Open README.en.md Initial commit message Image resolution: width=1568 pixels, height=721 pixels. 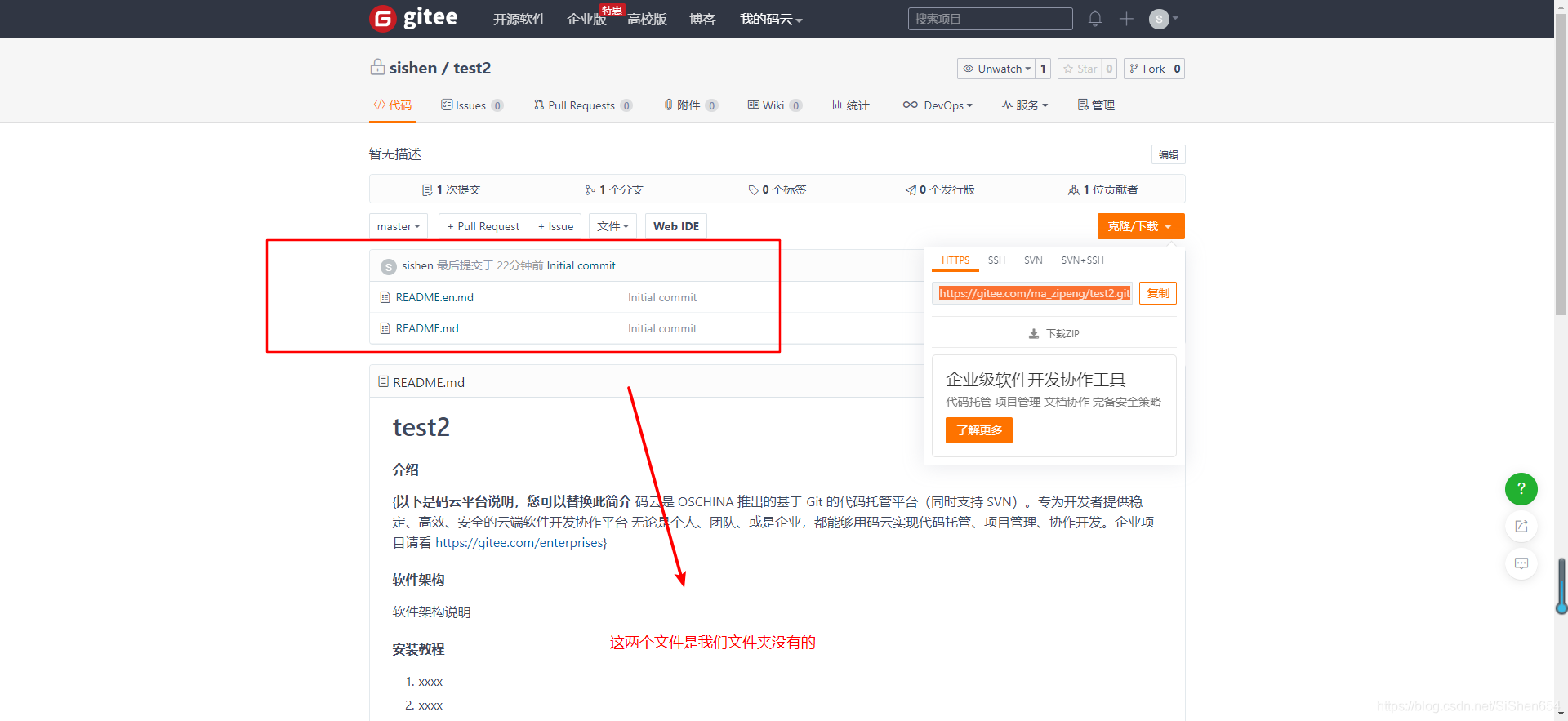point(662,297)
